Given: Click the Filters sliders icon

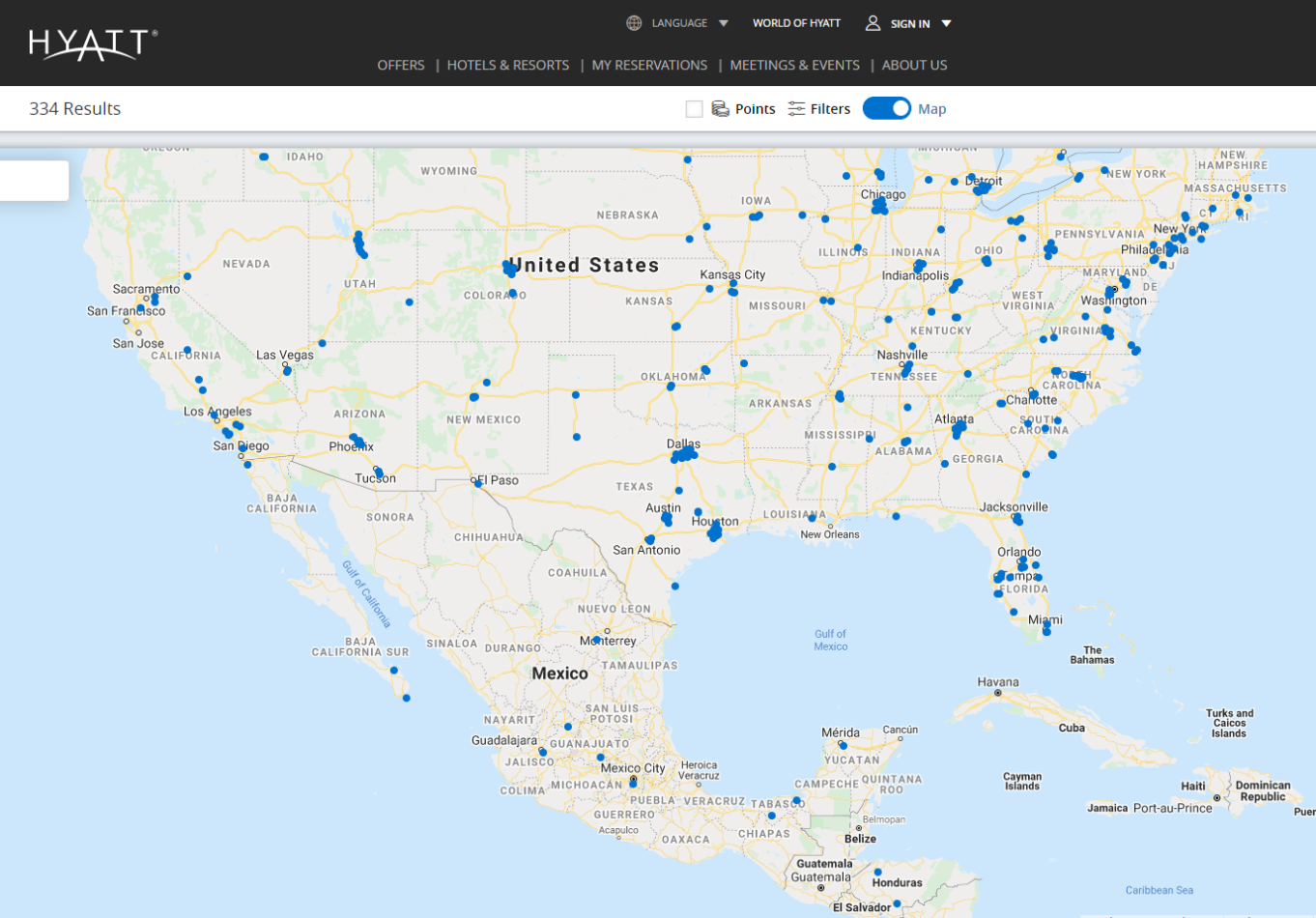Looking at the screenshot, I should click(x=796, y=109).
